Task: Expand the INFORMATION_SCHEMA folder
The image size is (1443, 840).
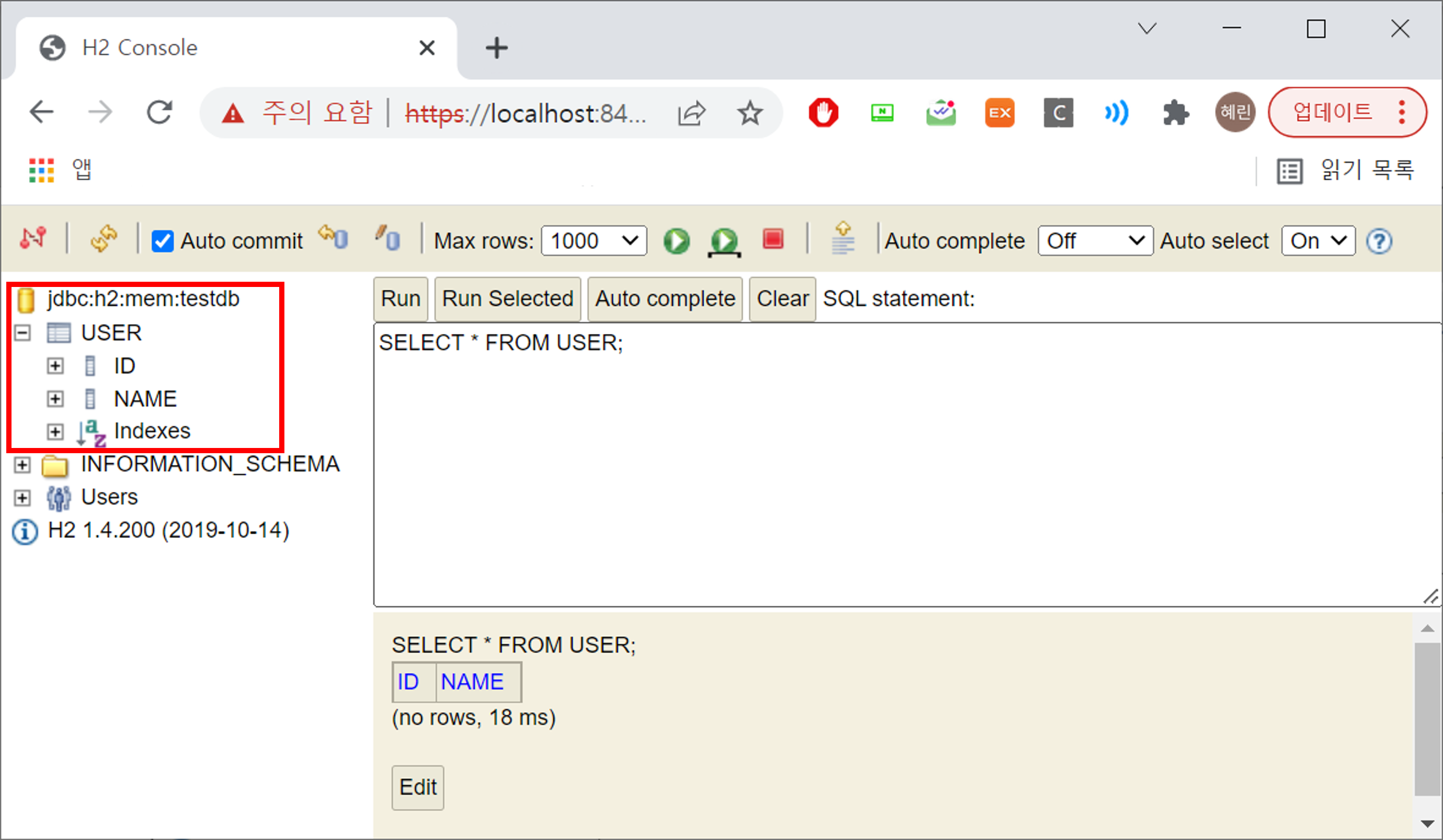Action: pyautogui.click(x=22, y=464)
